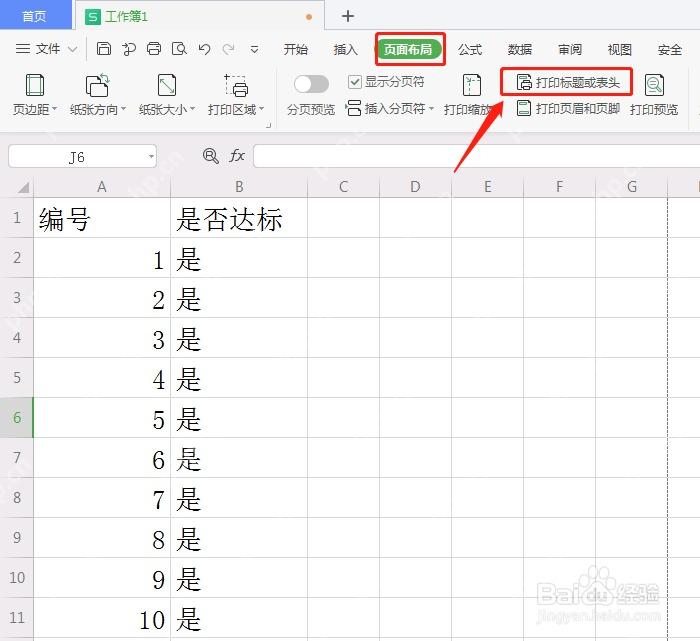
Task: Switch to the 安全 ribbon tab
Action: (x=670, y=49)
